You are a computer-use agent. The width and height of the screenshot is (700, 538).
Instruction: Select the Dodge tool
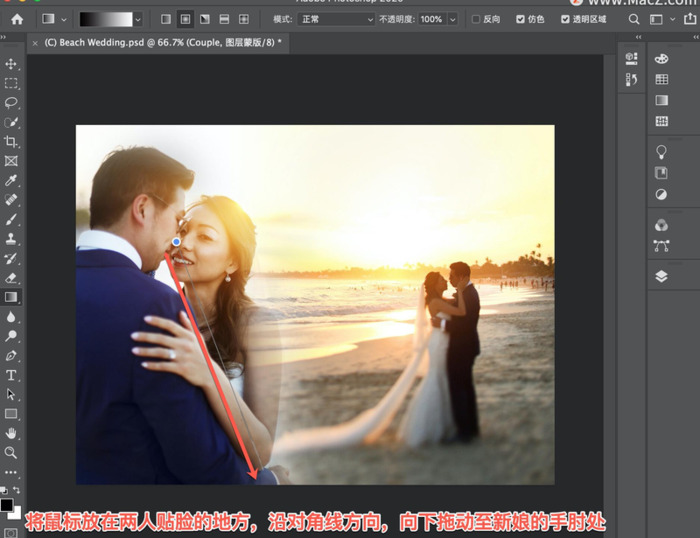point(11,336)
